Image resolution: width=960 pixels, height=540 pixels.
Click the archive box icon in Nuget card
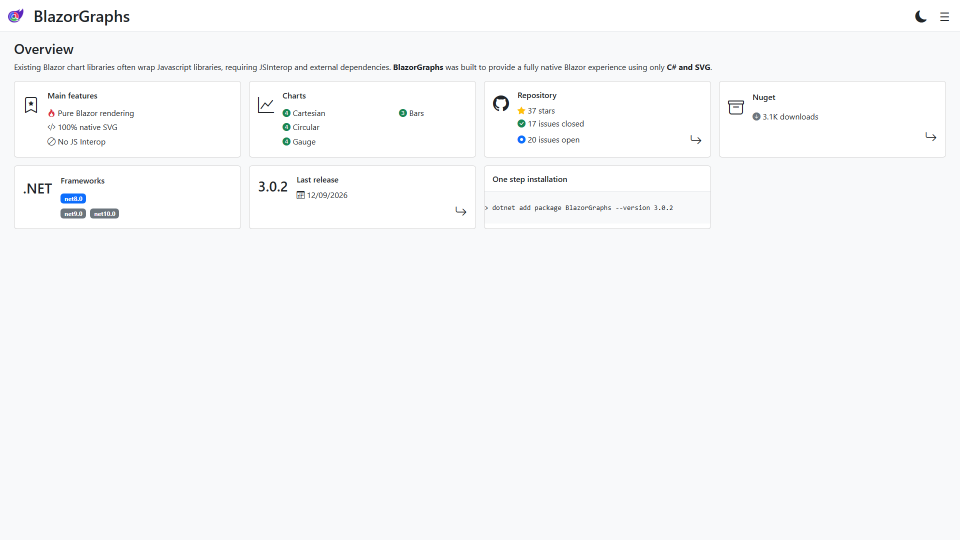(x=736, y=107)
